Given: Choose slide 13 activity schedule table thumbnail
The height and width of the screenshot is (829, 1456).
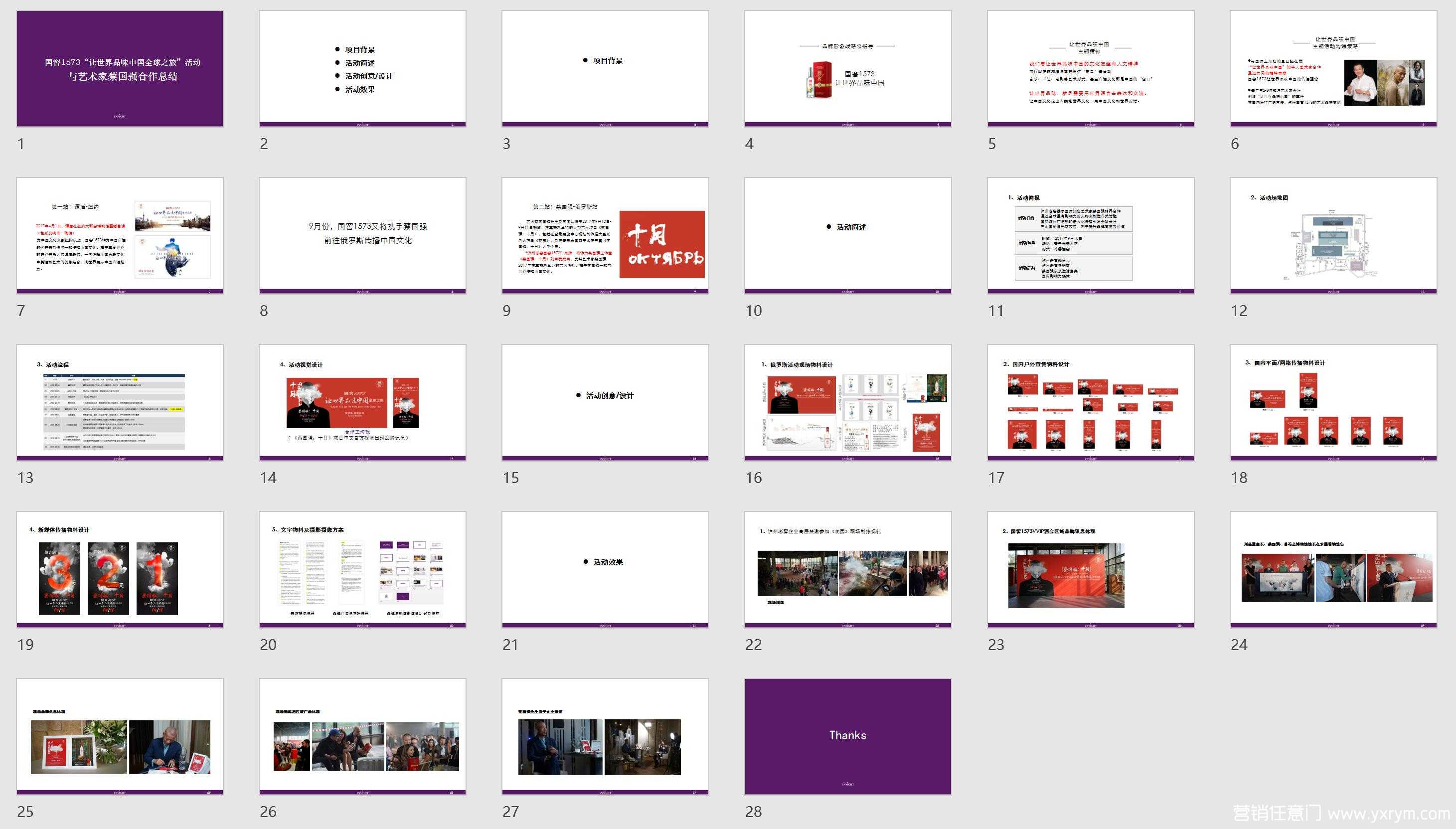Looking at the screenshot, I should pos(120,402).
